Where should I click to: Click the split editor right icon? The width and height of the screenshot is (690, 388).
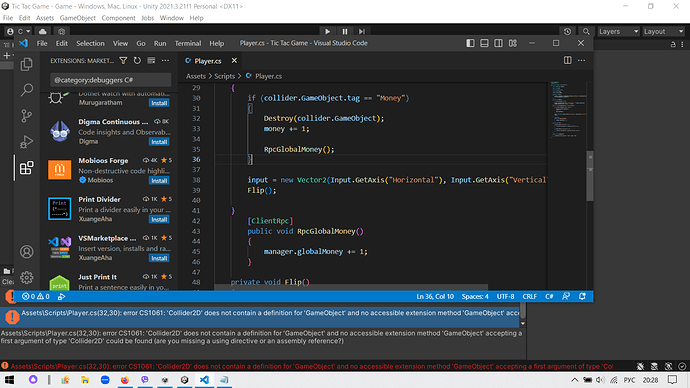point(568,60)
